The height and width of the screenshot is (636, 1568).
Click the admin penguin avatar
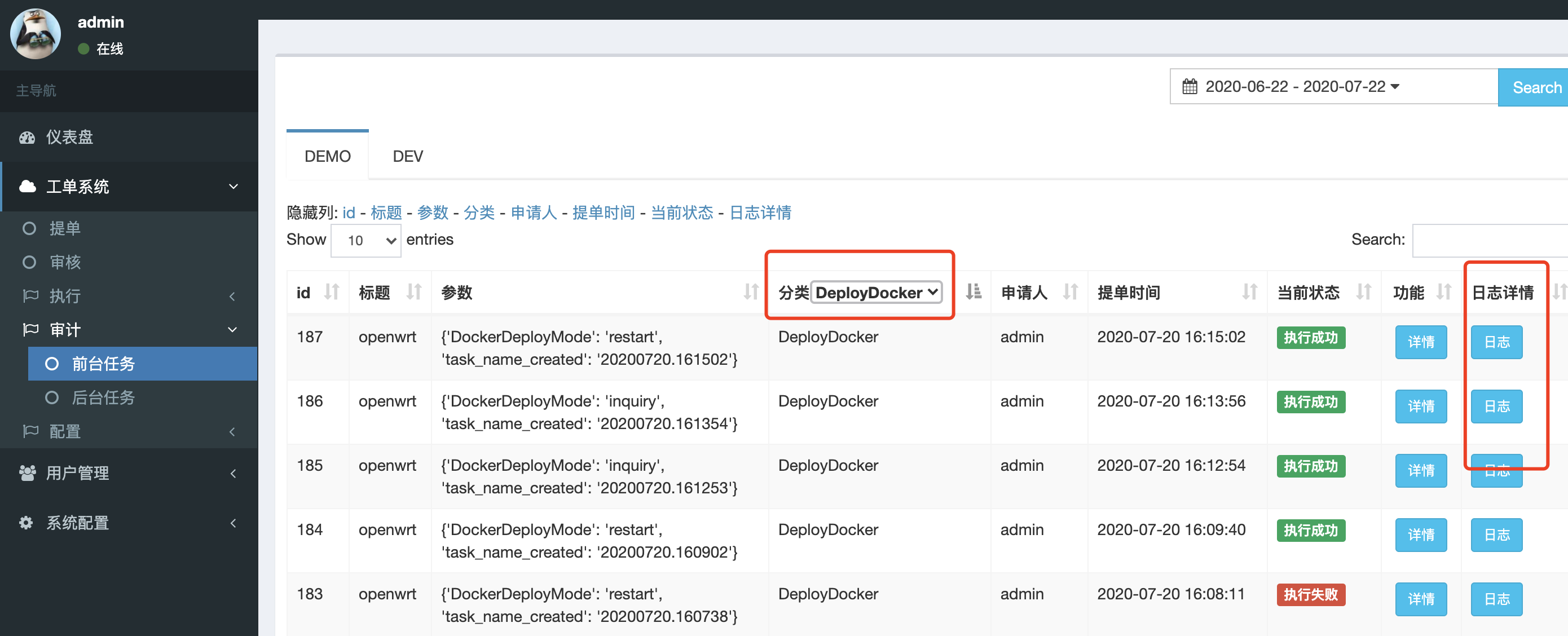pos(36,34)
